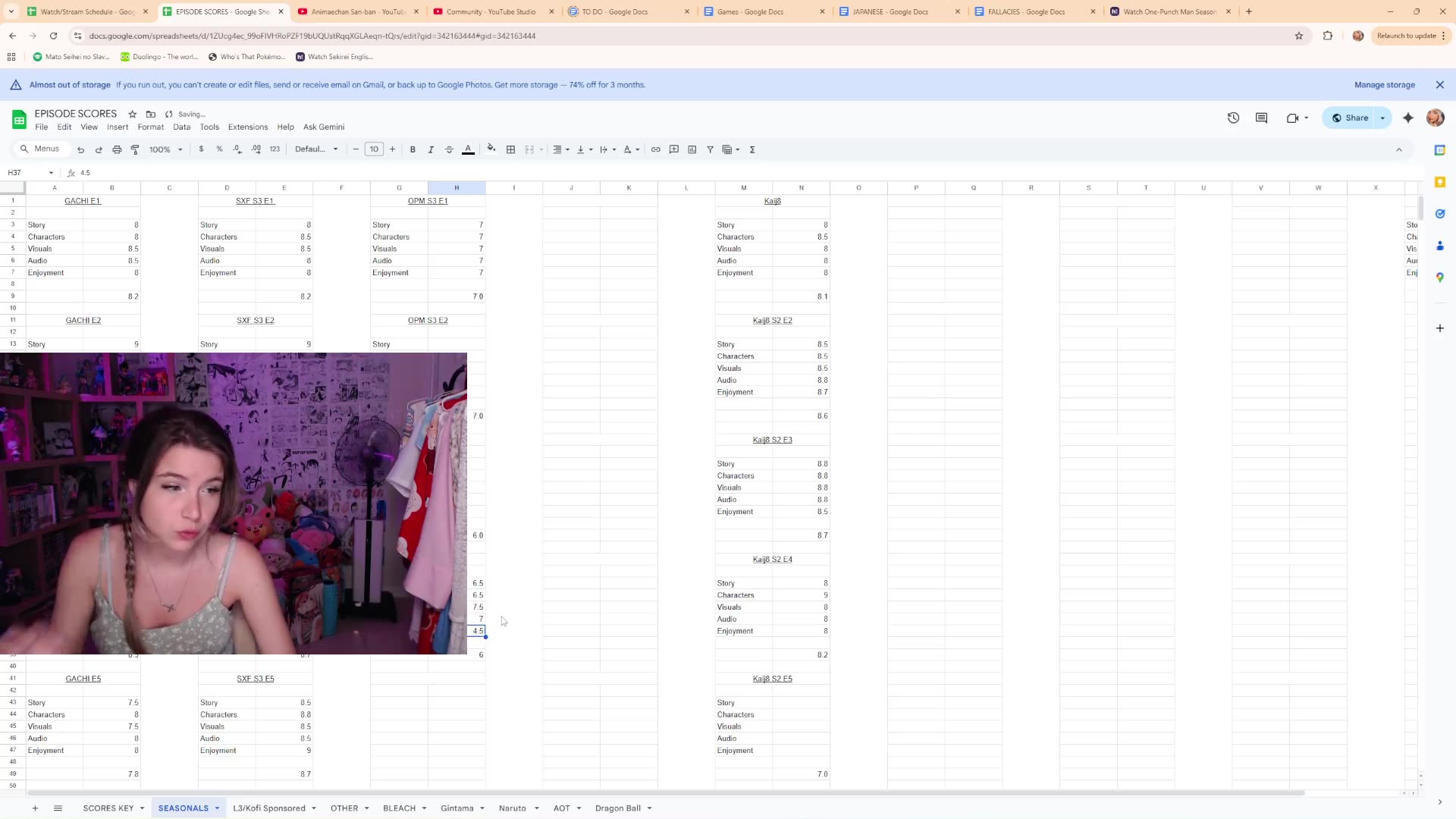
Task: Click the insert link icon
Action: [656, 149]
